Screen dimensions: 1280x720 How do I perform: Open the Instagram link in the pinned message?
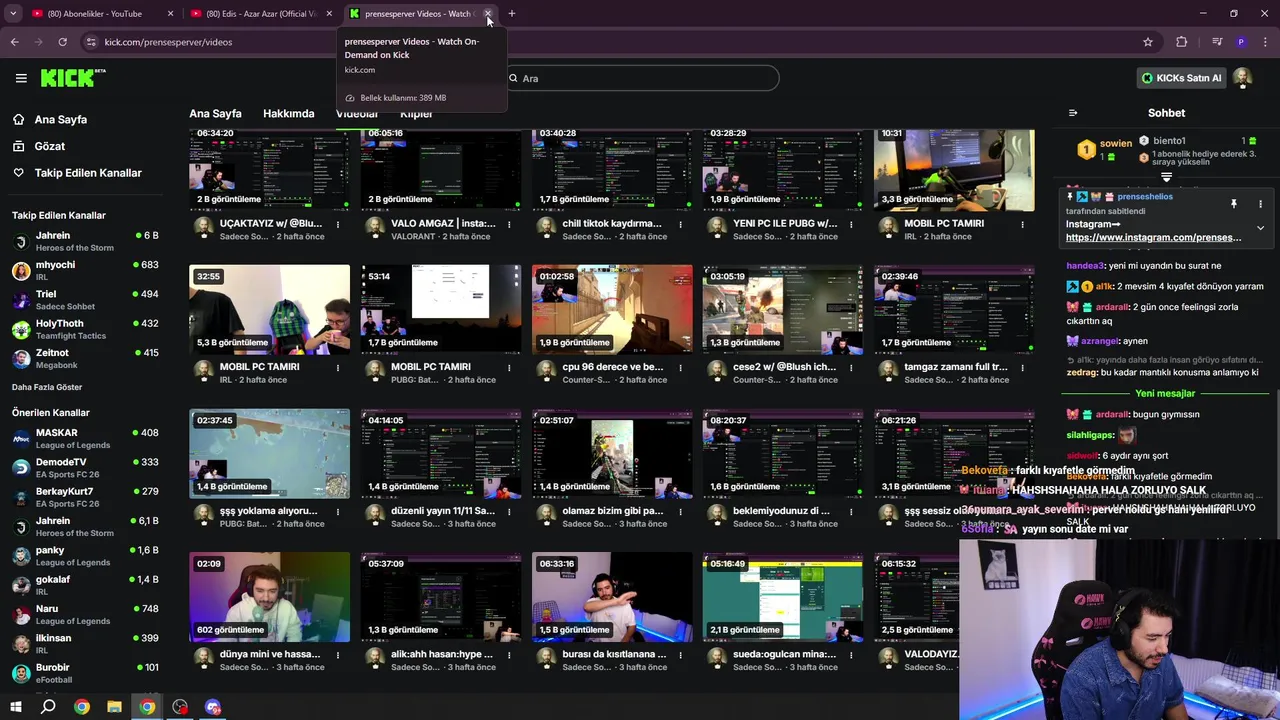pyautogui.click(x=1153, y=238)
